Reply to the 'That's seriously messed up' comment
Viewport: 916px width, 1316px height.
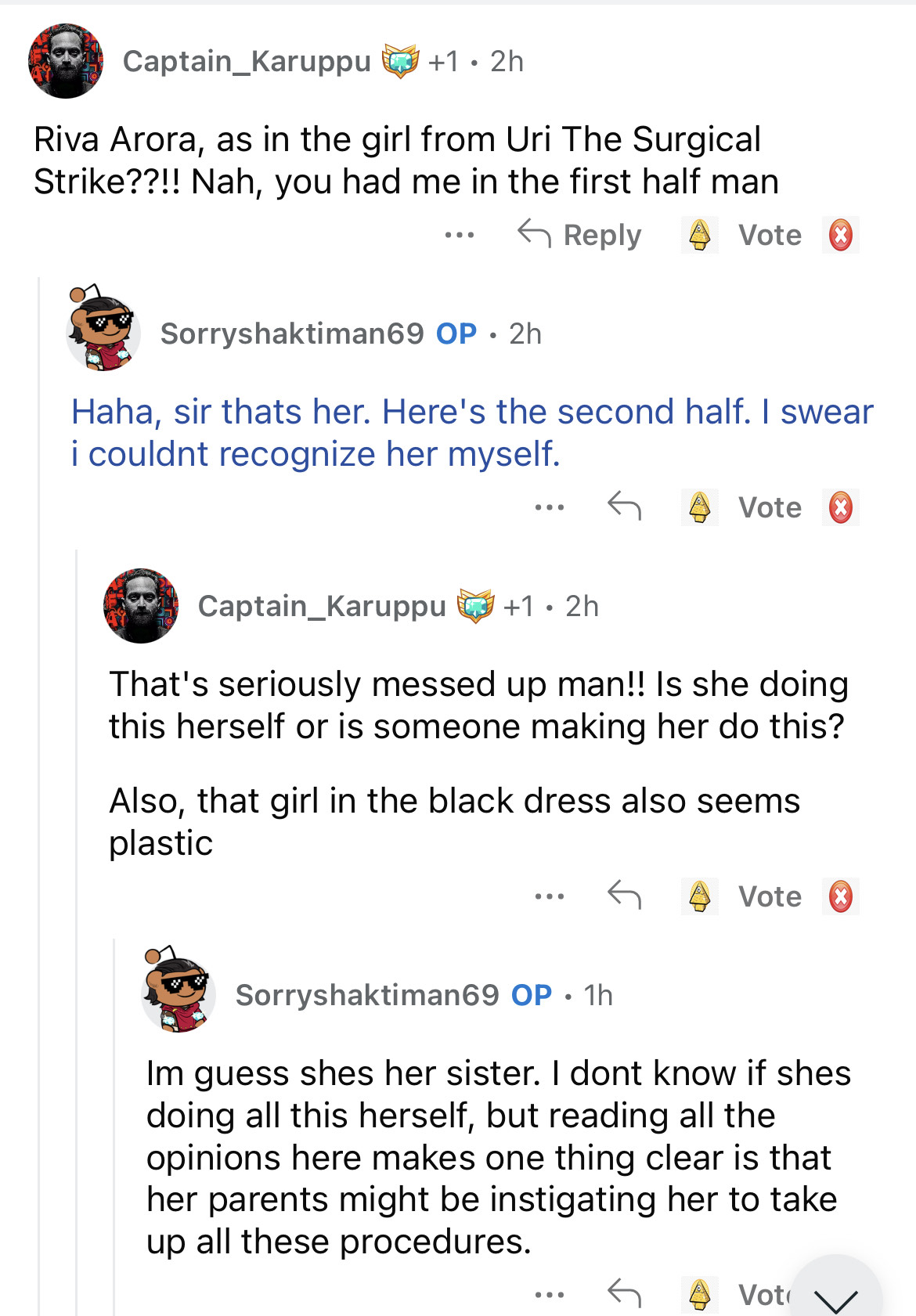point(624,895)
